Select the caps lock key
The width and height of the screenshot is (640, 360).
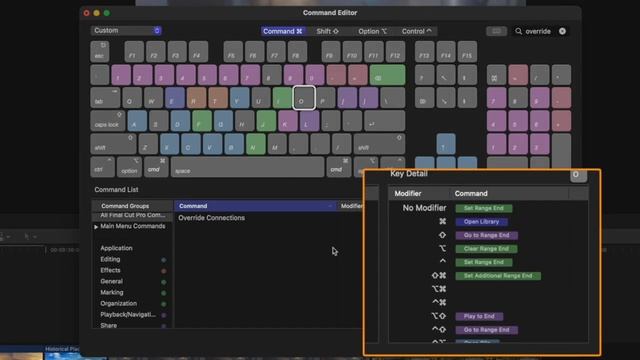coord(108,121)
